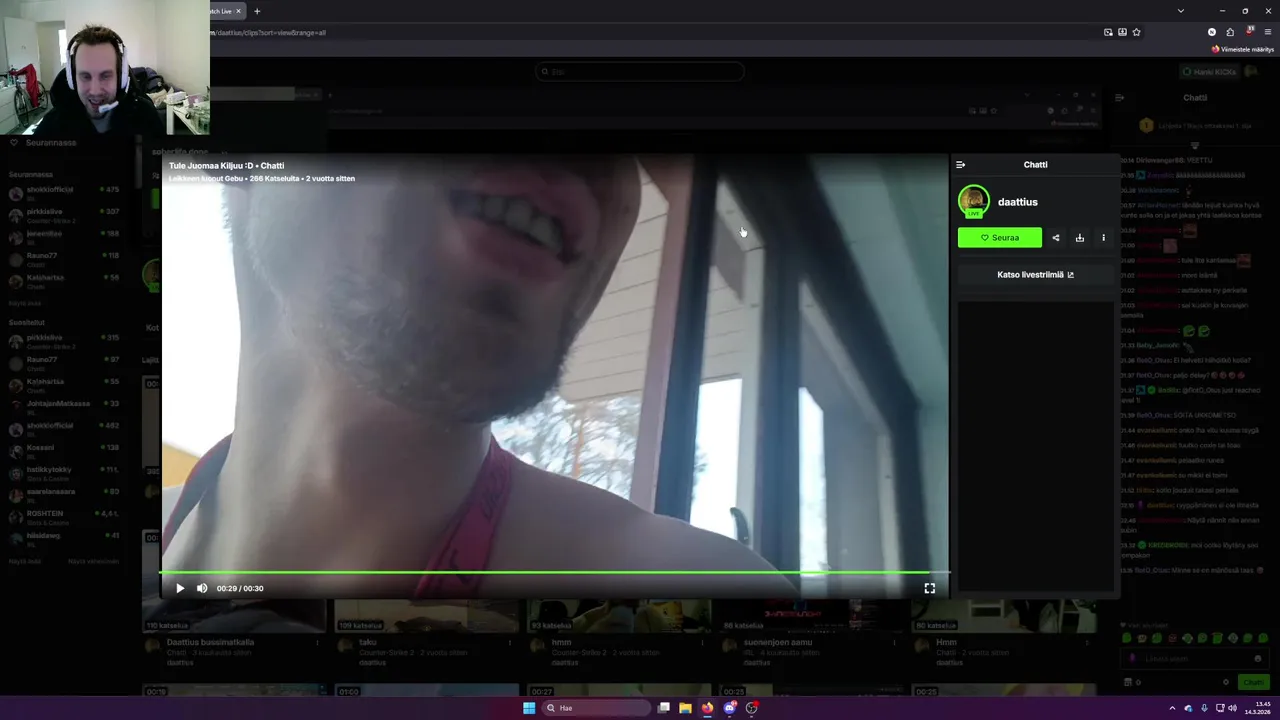Download the clip with download icon

coord(1079,237)
